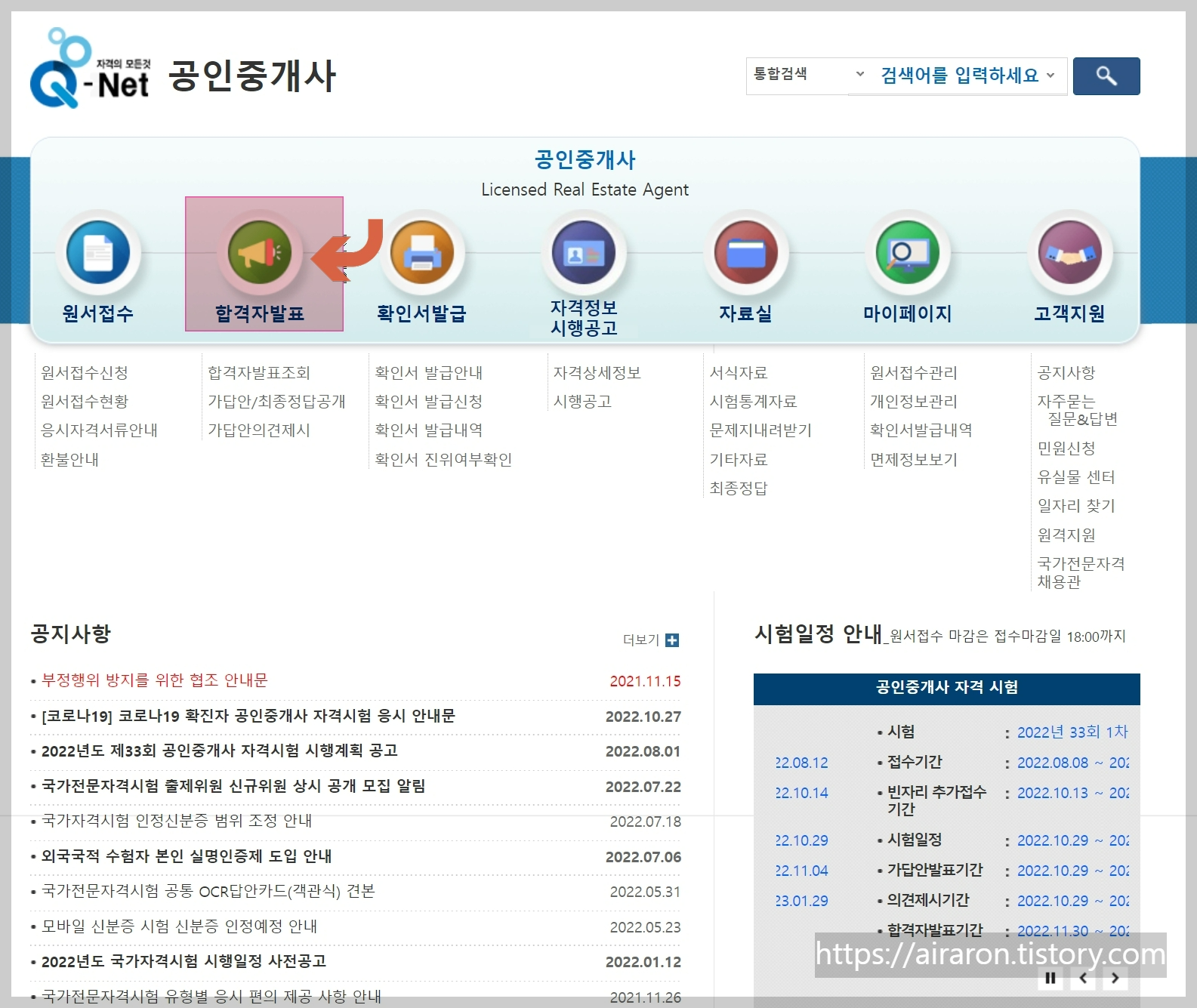This screenshot has height=1008, width=1197.
Task: Select the 자료실 menu label
Action: [746, 313]
